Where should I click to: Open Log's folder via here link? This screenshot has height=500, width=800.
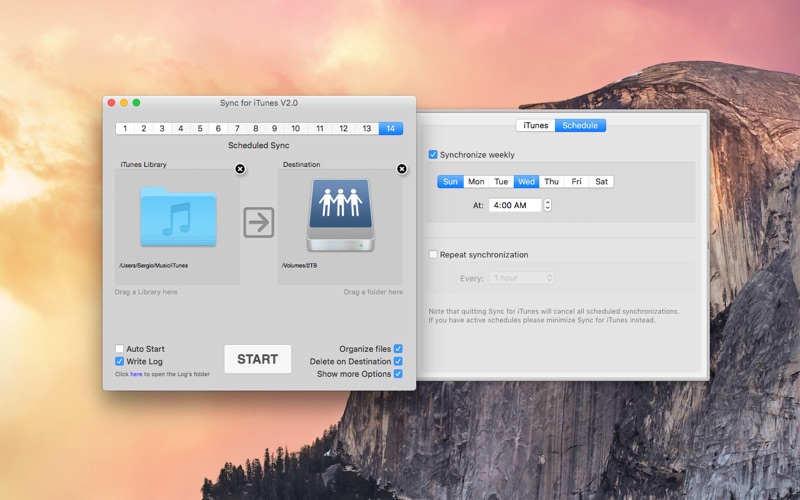136,374
